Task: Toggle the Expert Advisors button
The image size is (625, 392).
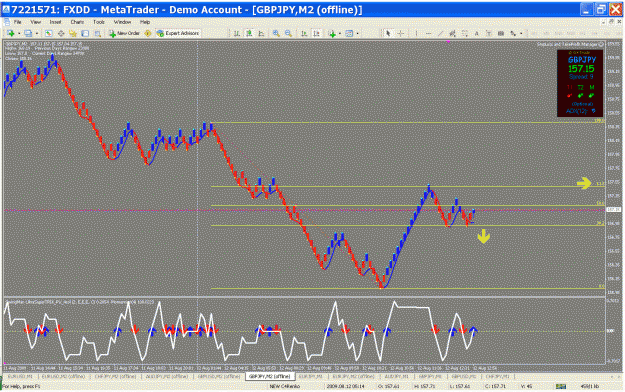Action: coord(178,33)
